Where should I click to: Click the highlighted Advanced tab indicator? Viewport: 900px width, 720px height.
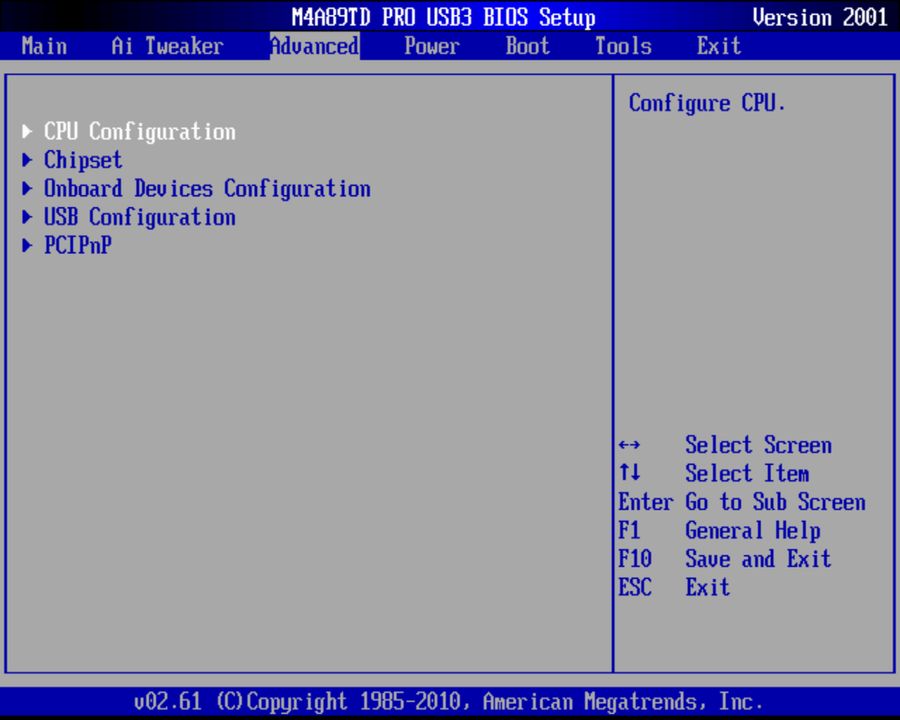tap(314, 46)
